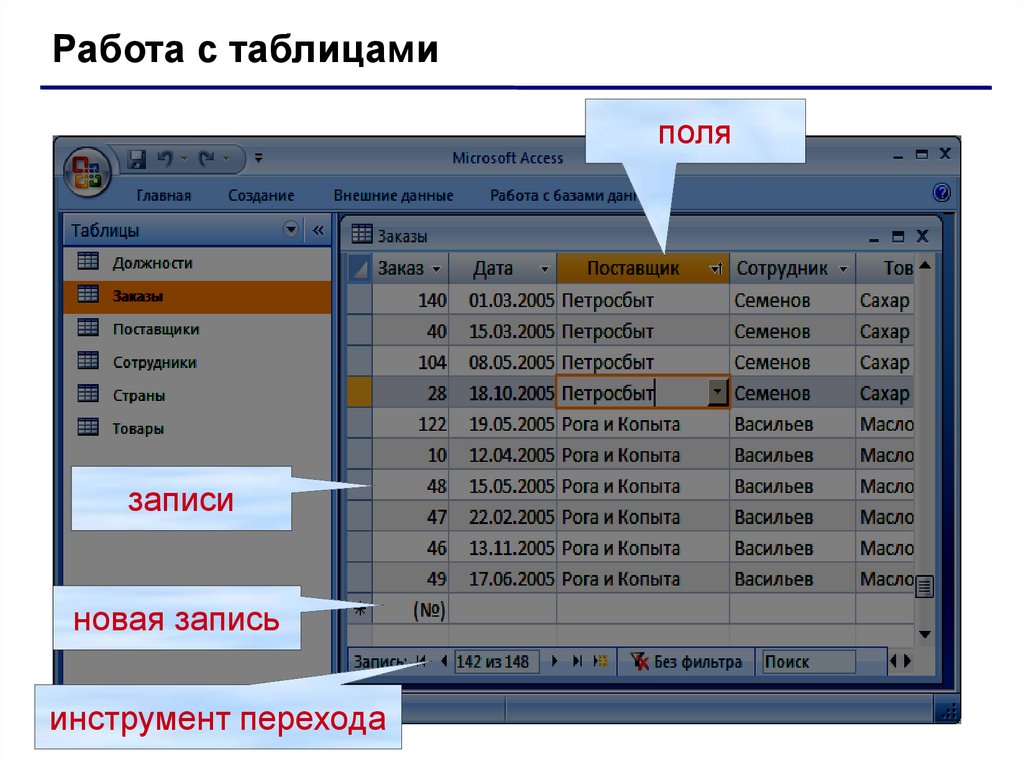The image size is (1024, 767).
Task: Click the Заказы datasheet window icon
Action: pos(362,234)
